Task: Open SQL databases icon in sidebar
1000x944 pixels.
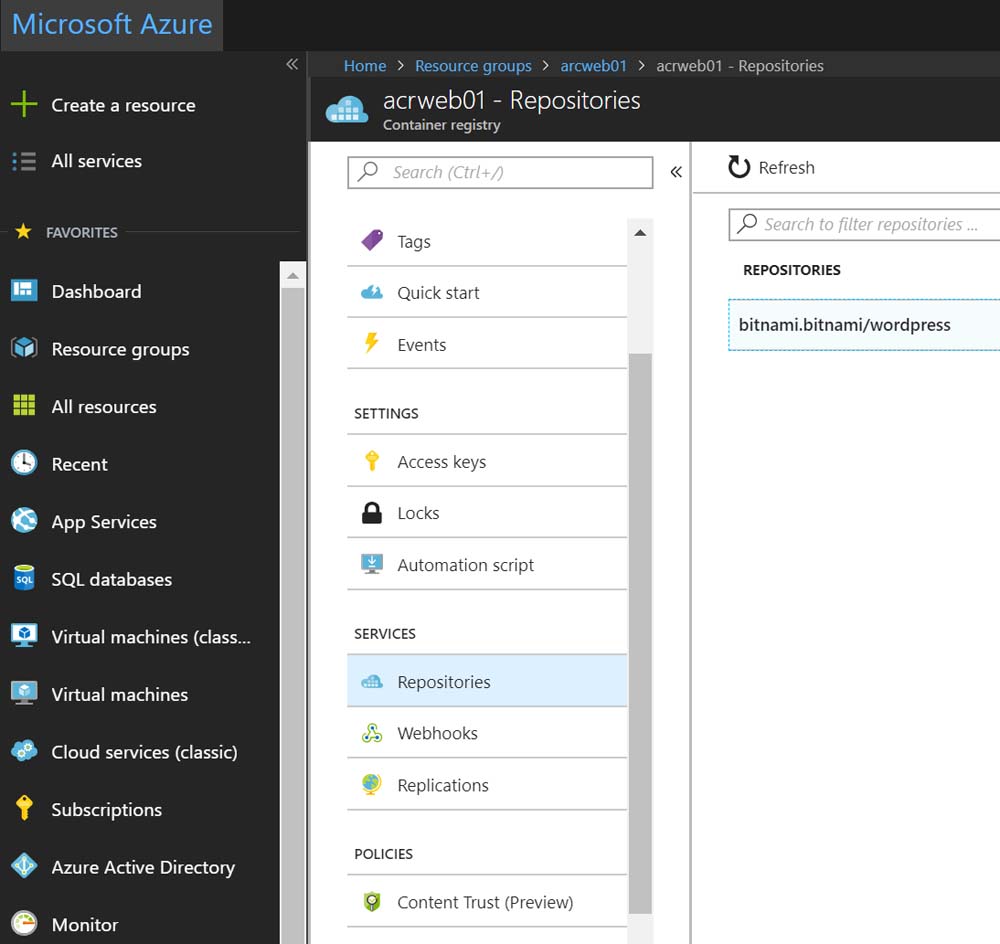Action: click(23, 579)
